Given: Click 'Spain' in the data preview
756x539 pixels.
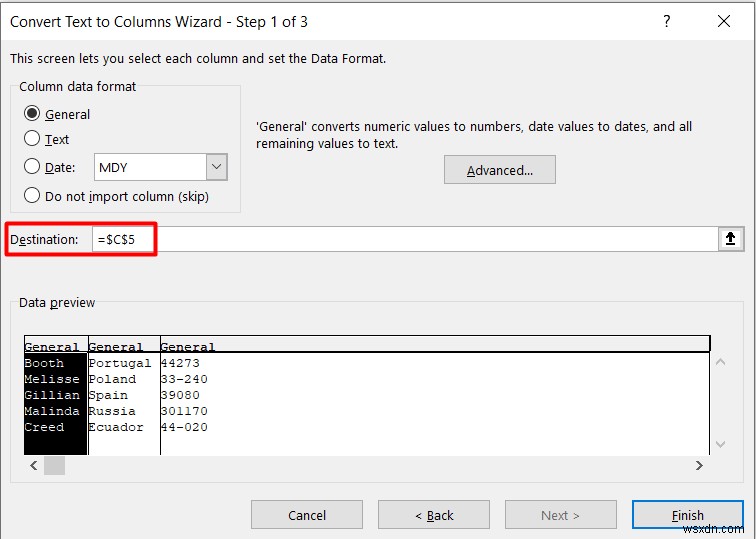Looking at the screenshot, I should [108, 395].
